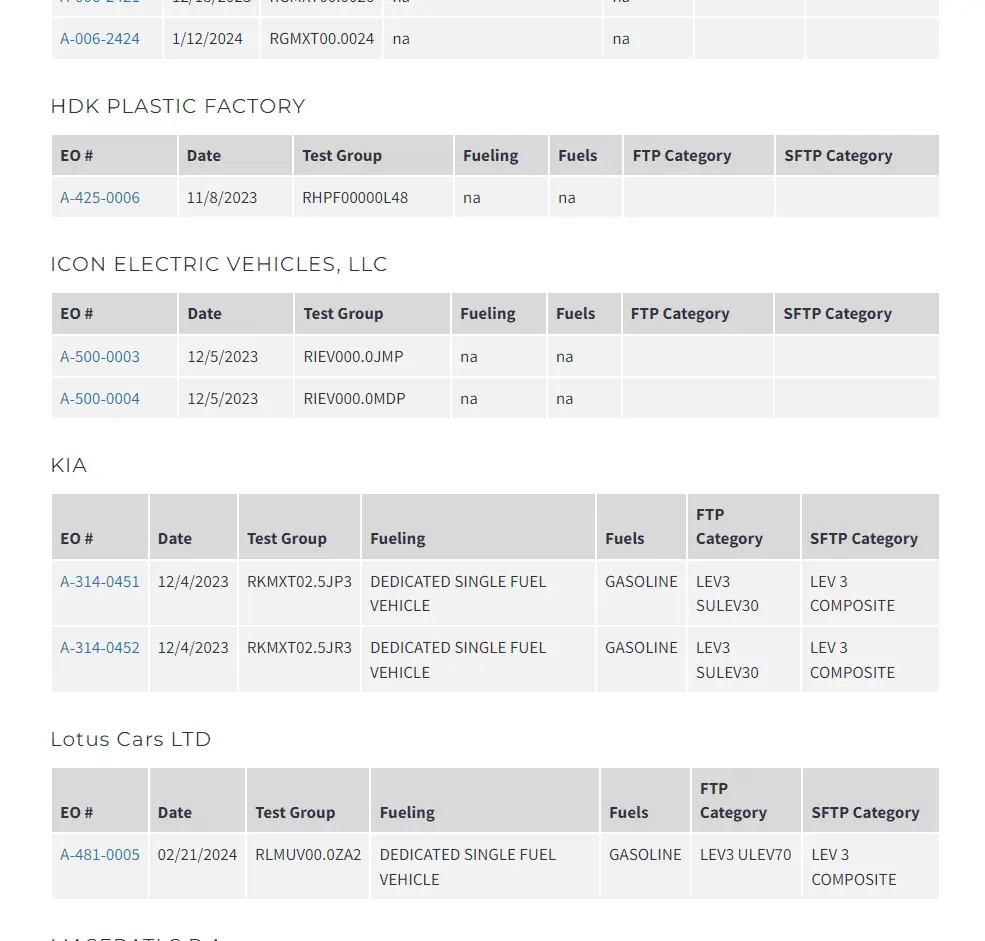
Task: Click the 02/21/2024 date cell
Action: pos(198,854)
